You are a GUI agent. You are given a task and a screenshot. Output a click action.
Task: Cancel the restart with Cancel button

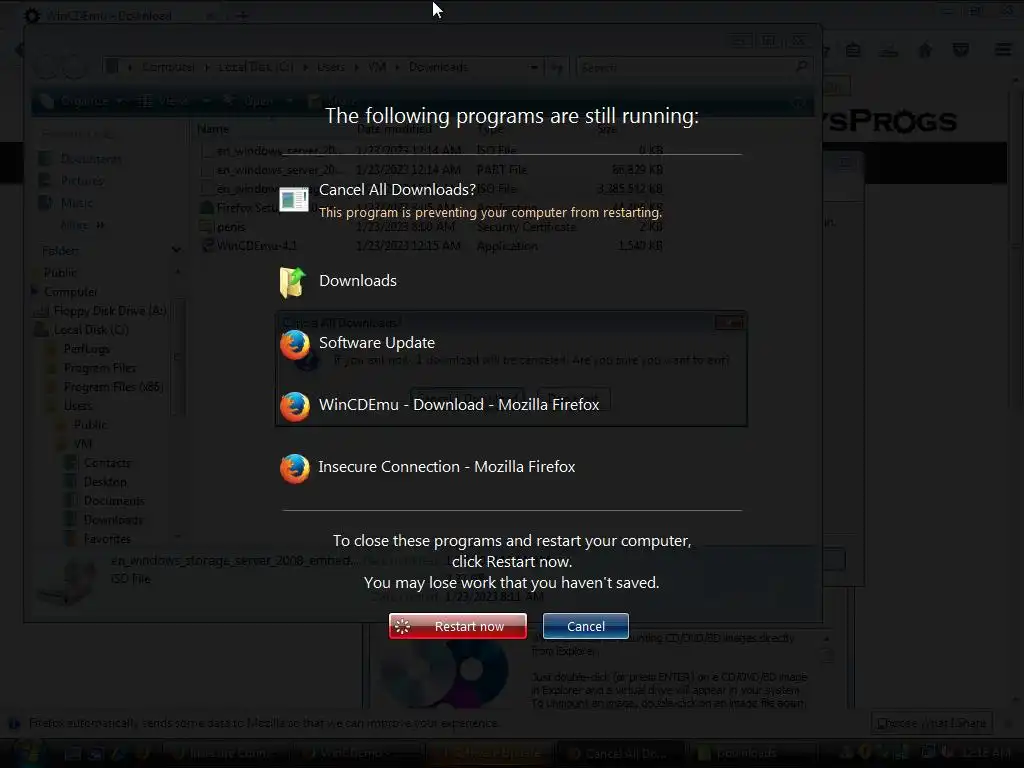pos(586,626)
